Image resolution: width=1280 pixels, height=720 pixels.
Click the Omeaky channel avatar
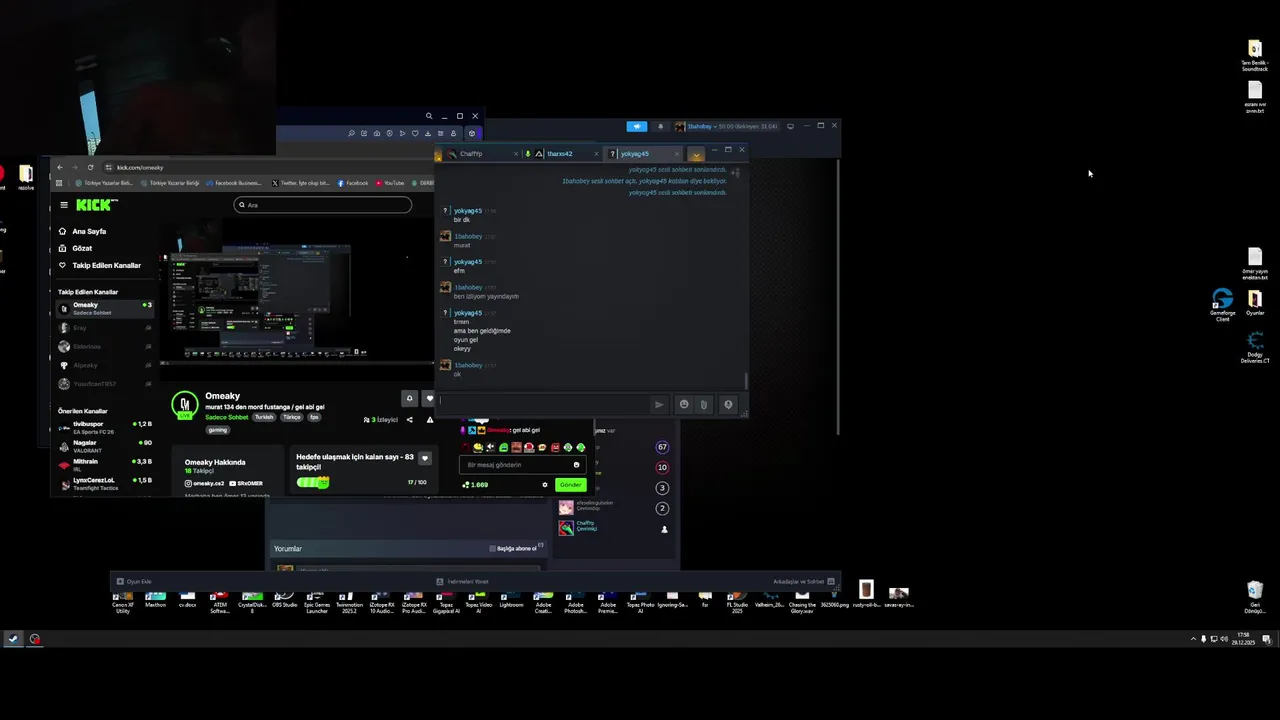coord(184,405)
